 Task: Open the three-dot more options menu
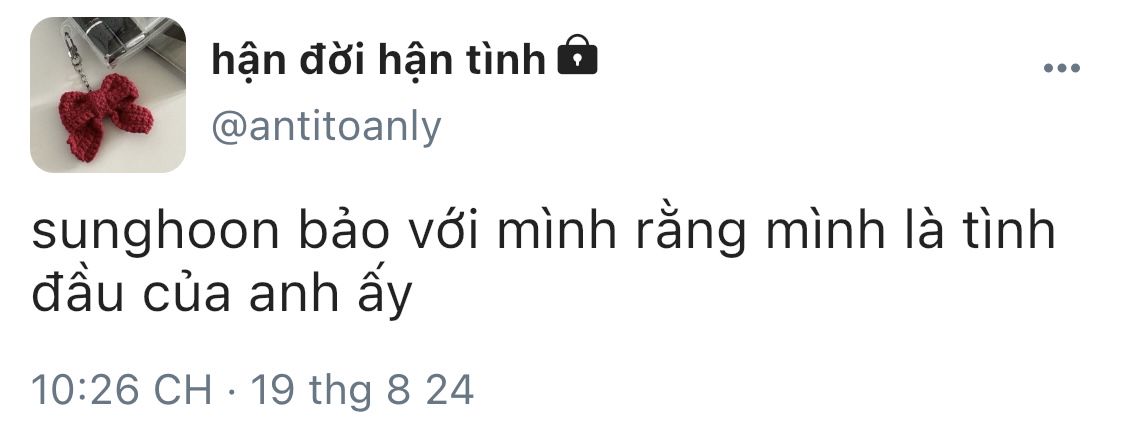tap(1061, 68)
